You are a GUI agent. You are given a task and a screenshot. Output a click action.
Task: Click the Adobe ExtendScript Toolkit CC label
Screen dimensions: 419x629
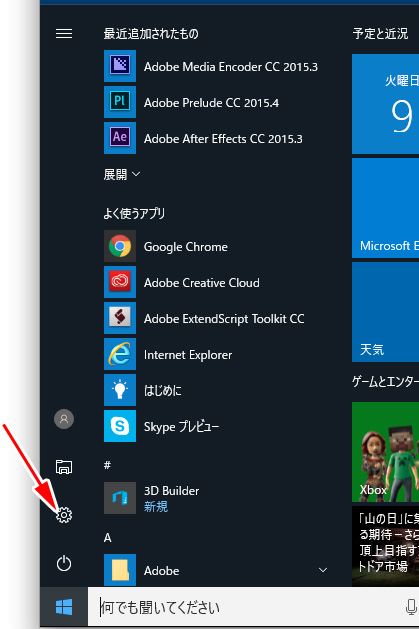point(224,319)
